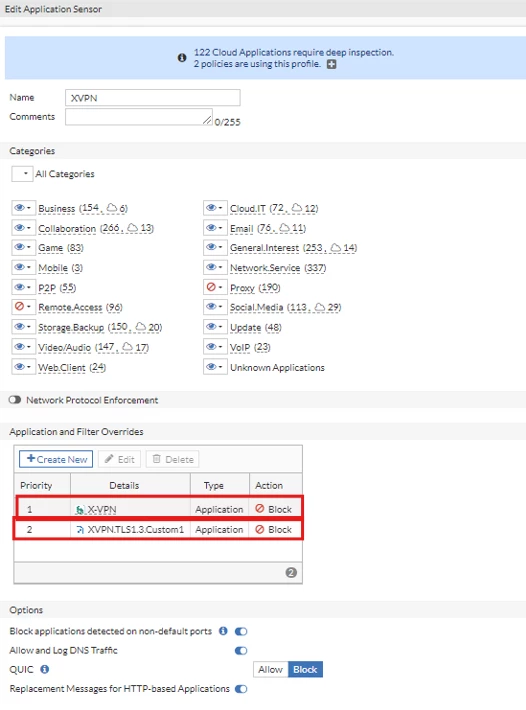Click the cloud icon next to Collaboration
Screen dimensions: 526x710
click(132, 228)
